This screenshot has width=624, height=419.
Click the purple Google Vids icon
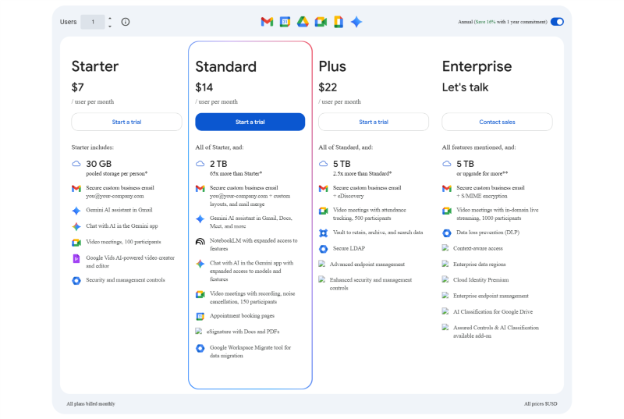point(76,258)
